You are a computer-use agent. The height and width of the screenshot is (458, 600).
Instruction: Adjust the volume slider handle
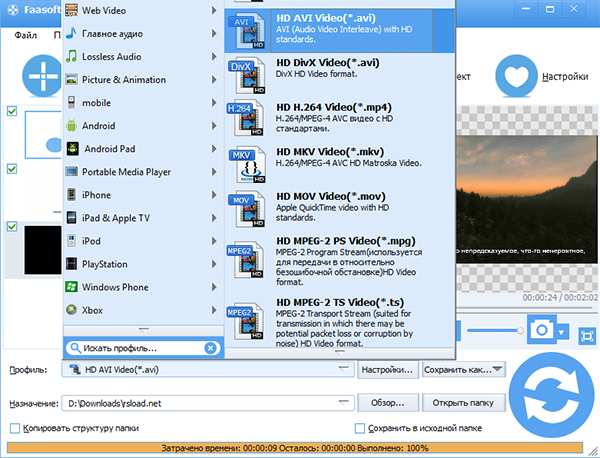(520, 330)
